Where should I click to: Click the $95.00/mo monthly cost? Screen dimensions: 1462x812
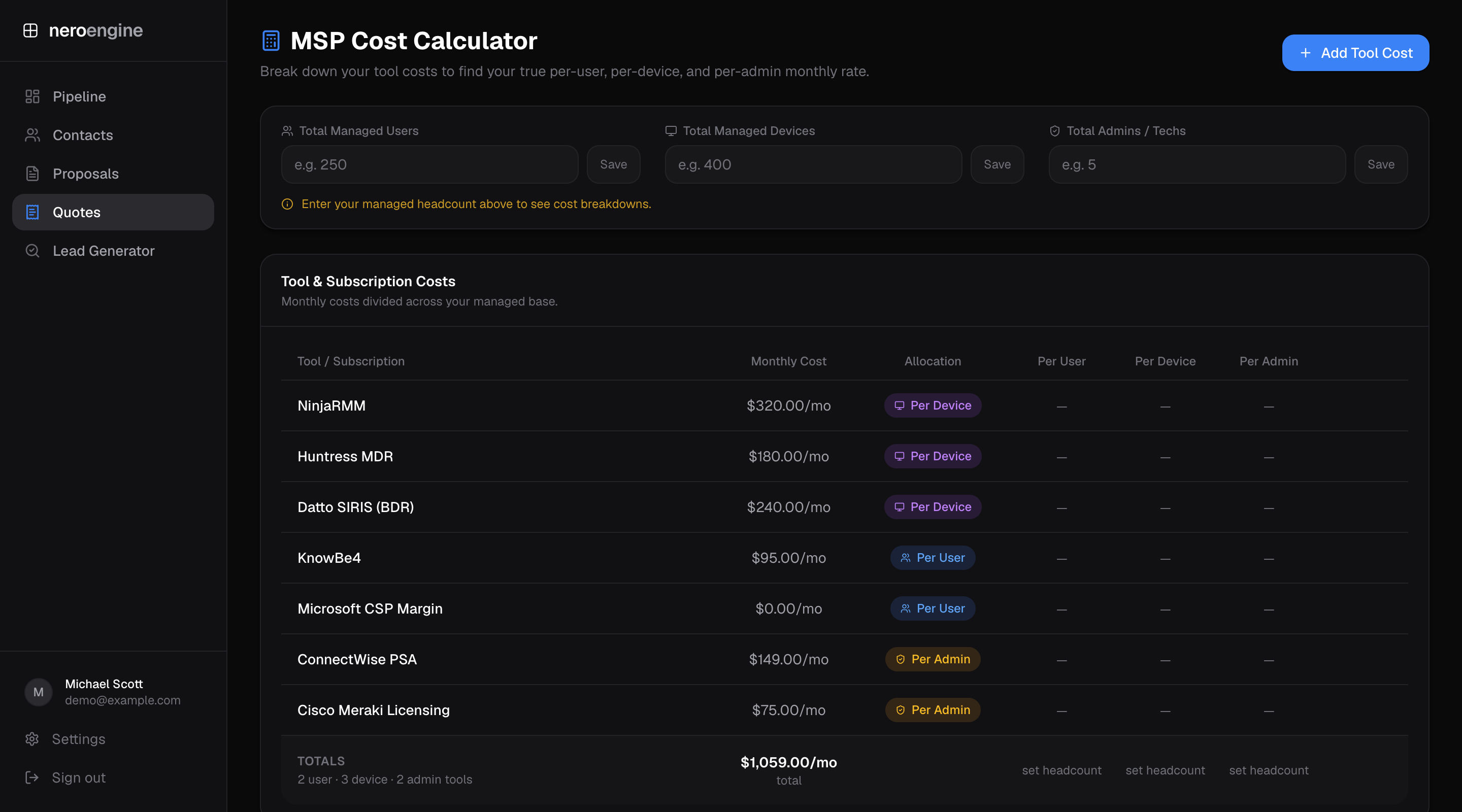pyautogui.click(x=788, y=558)
